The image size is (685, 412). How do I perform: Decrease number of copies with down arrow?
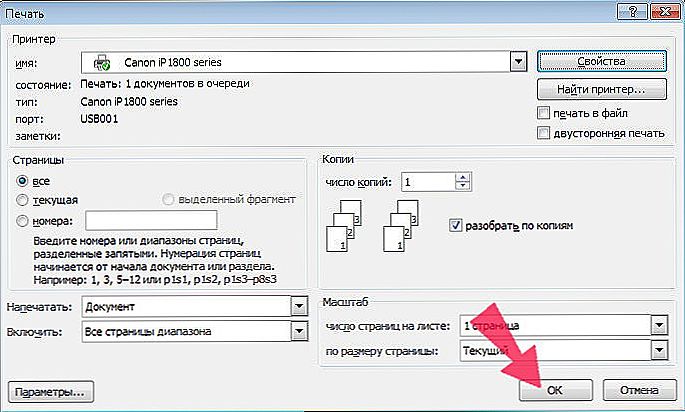pyautogui.click(x=463, y=186)
